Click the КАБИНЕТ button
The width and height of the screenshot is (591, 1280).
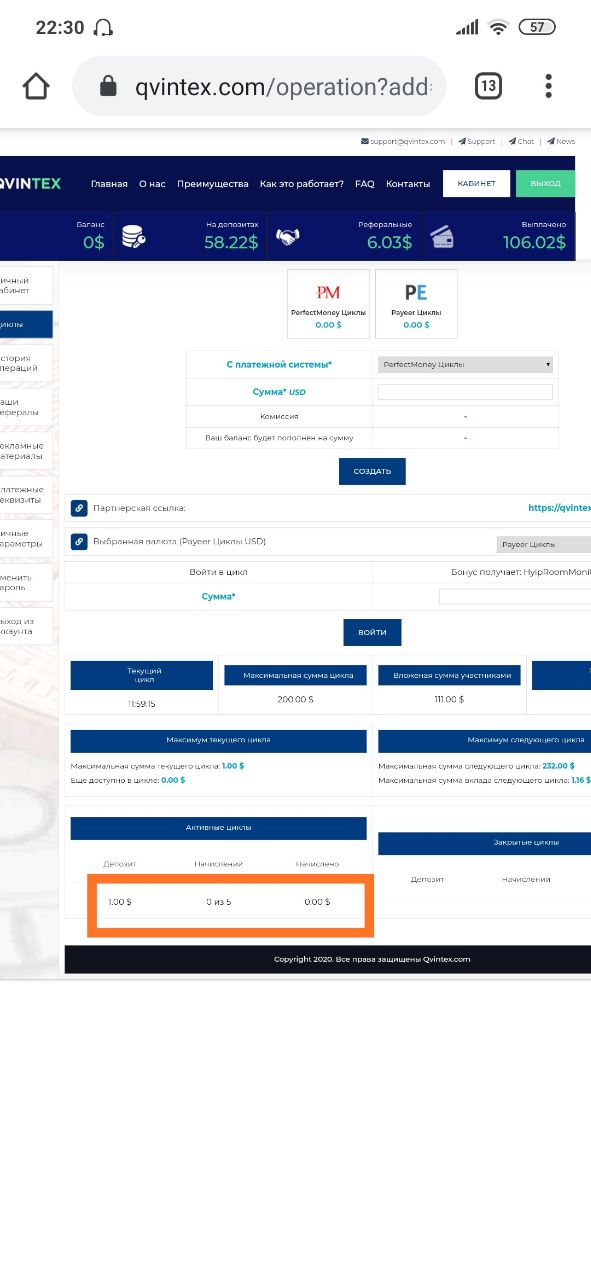tap(476, 183)
